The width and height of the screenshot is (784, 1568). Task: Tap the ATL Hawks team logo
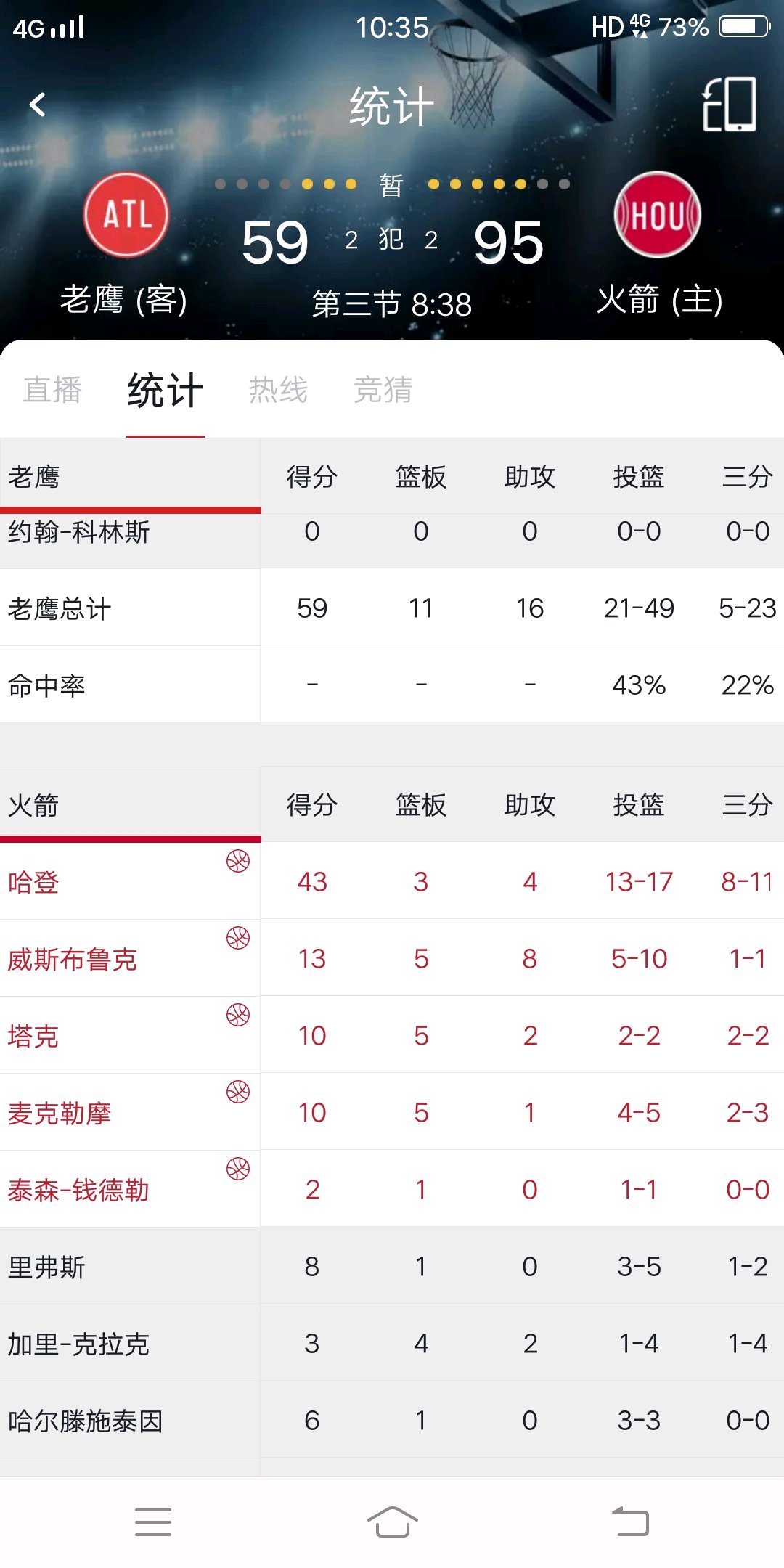pyautogui.click(x=126, y=215)
